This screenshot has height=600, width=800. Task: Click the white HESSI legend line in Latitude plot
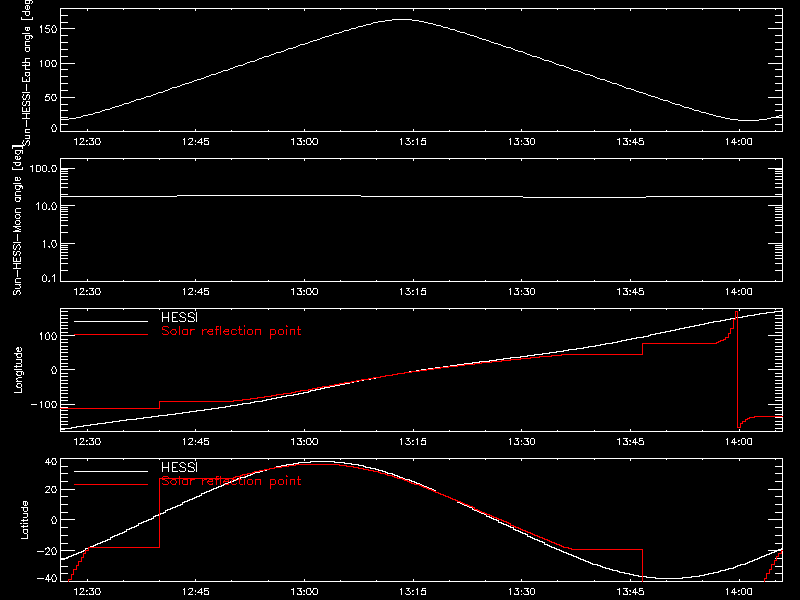coord(111,471)
